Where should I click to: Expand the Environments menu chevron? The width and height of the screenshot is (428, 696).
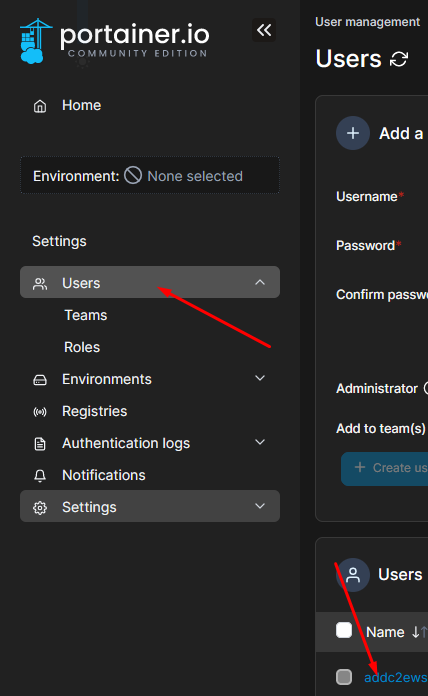coord(260,378)
